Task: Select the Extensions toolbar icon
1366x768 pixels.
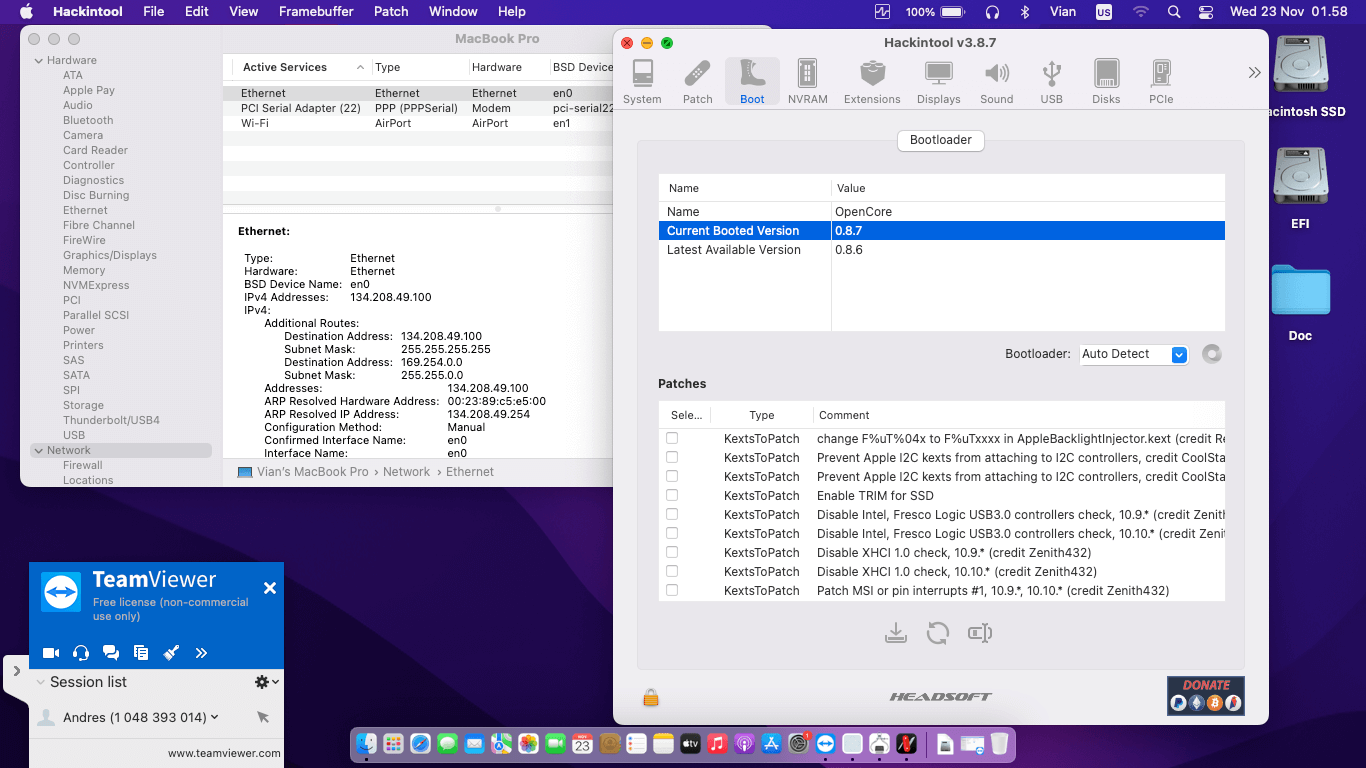Action: coord(872,82)
